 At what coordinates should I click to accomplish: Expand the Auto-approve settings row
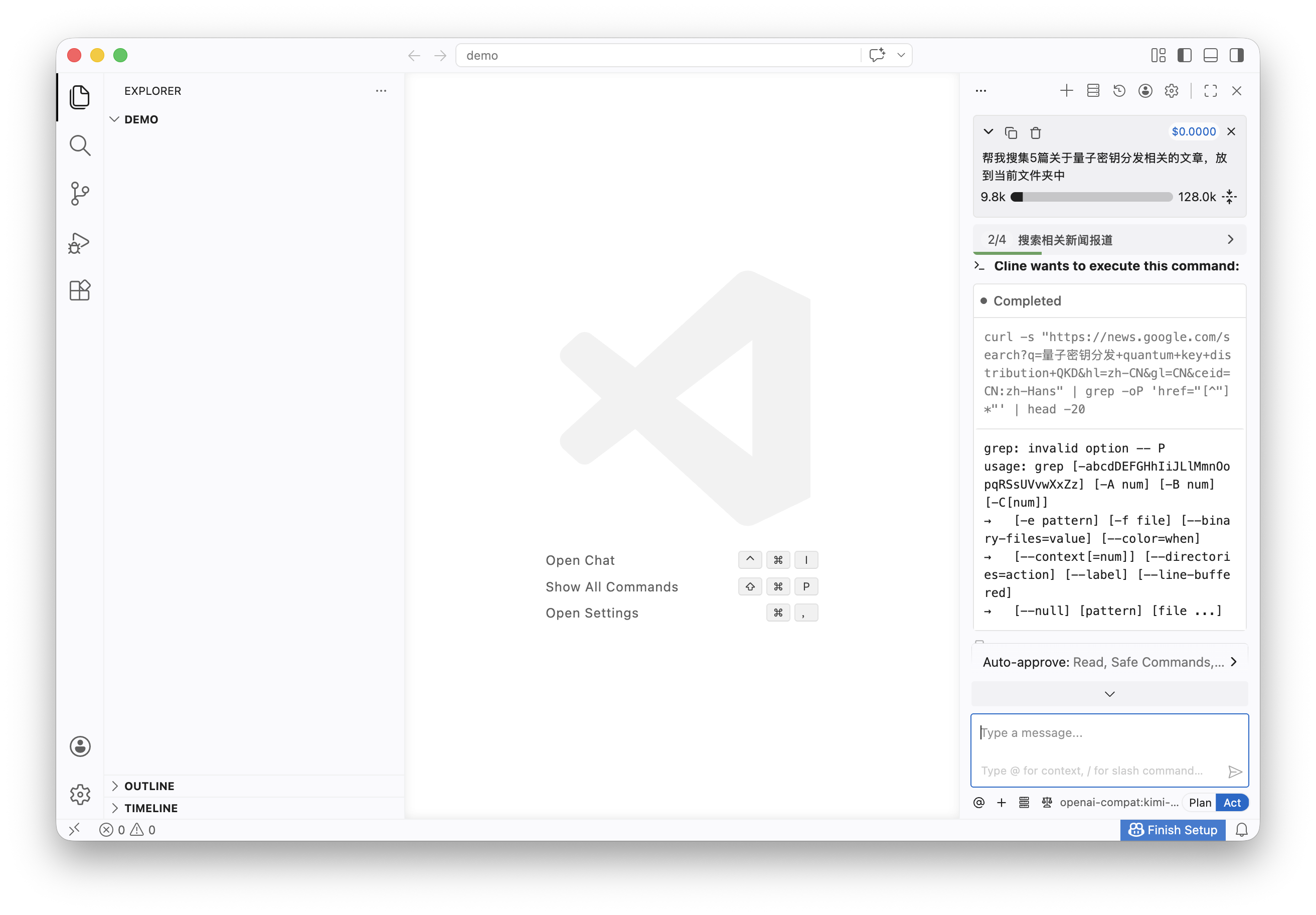tap(1110, 662)
